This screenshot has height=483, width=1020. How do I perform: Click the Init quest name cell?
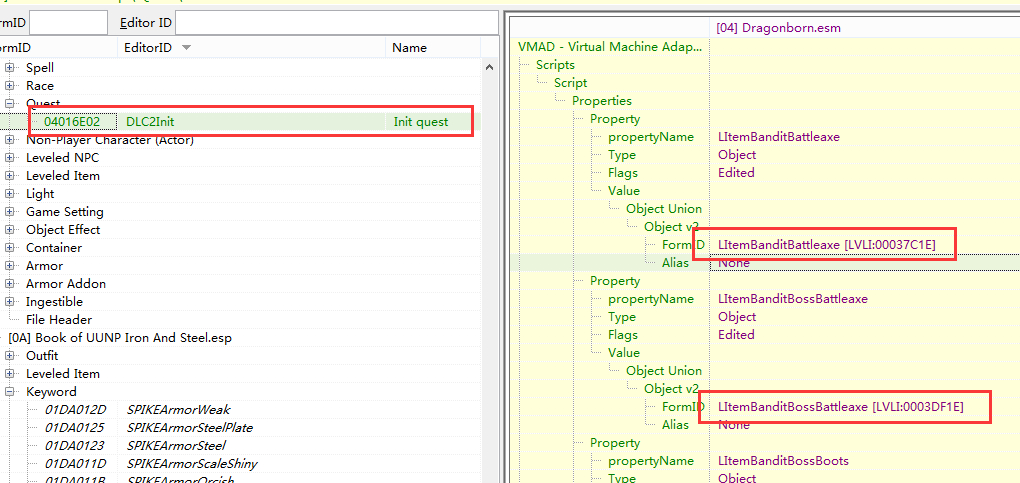click(421, 122)
